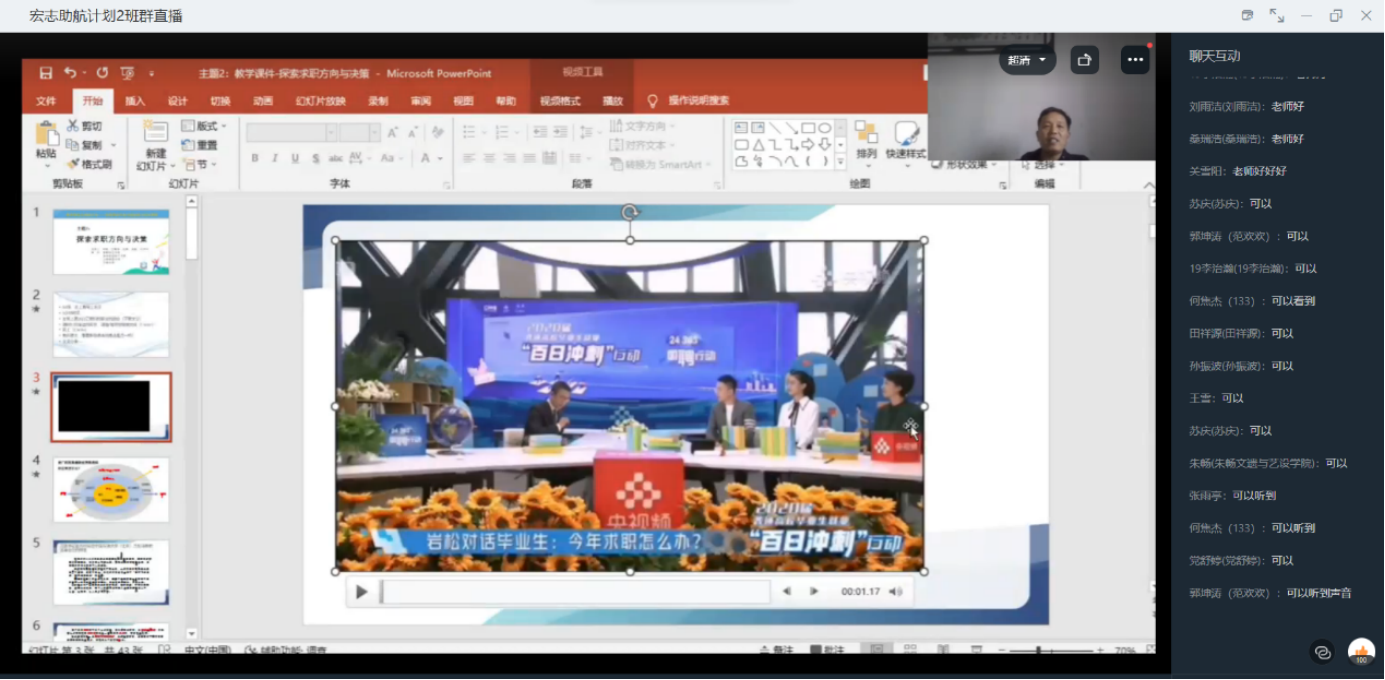Click the Reset (重置) slide button
Viewport: 1385px width, 680px height.
pos(199,145)
